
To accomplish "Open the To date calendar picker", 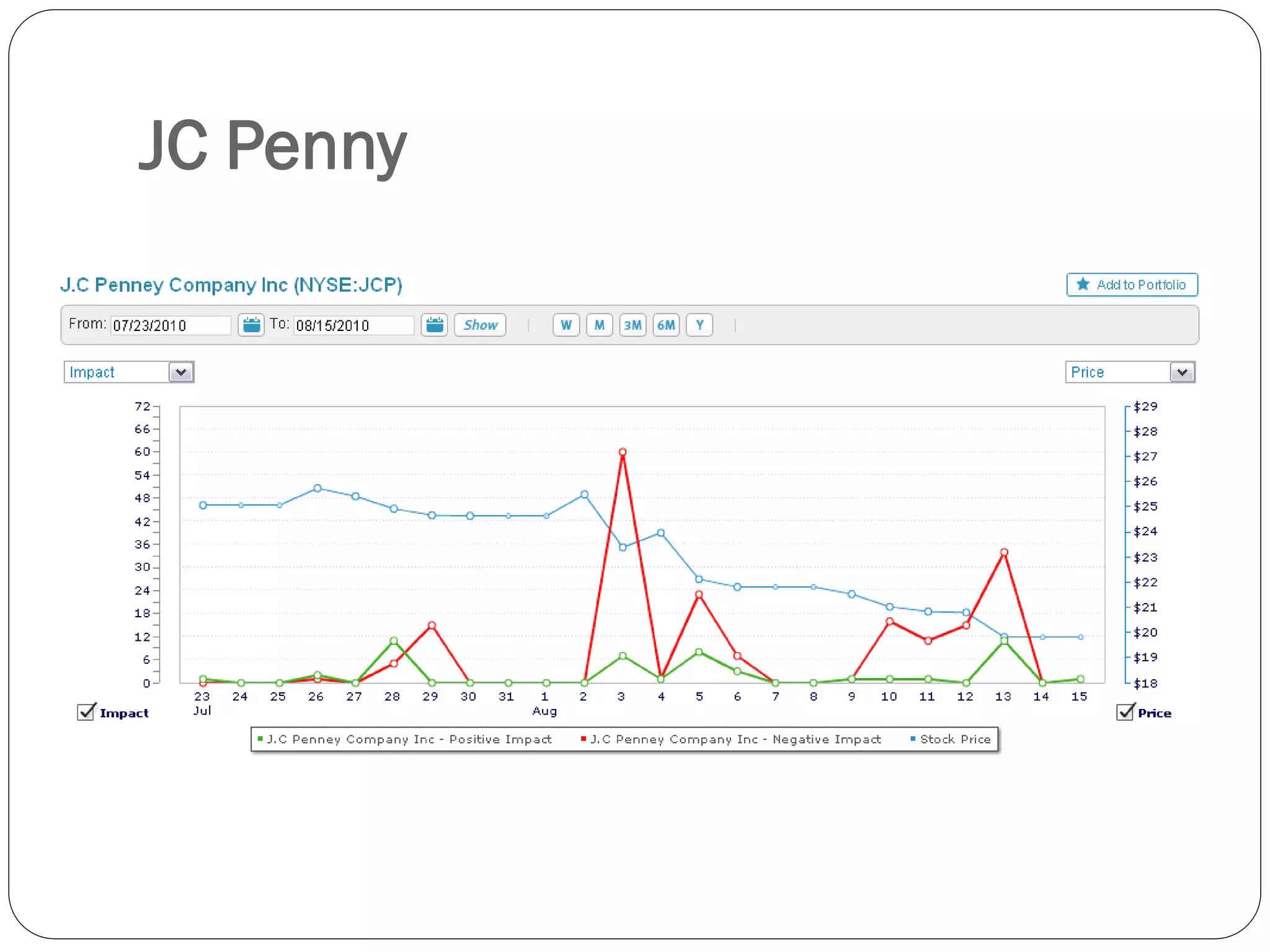I will (x=435, y=325).
